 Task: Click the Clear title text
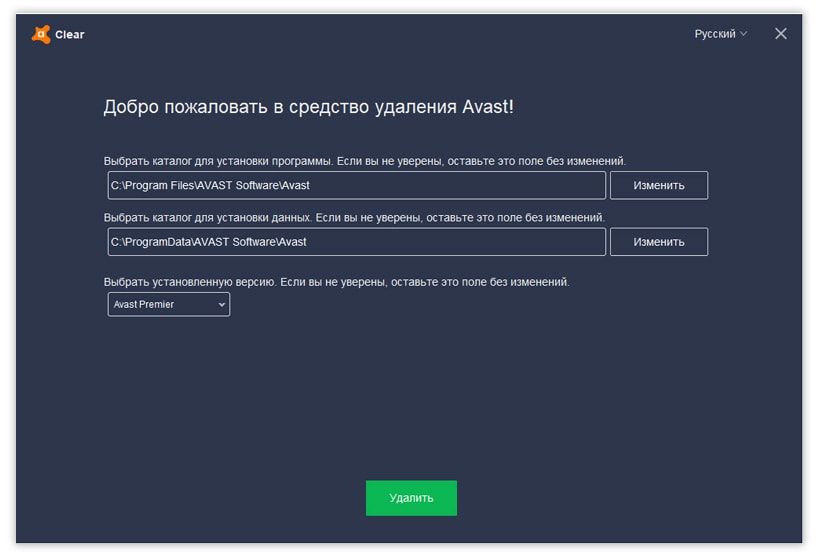[70, 35]
